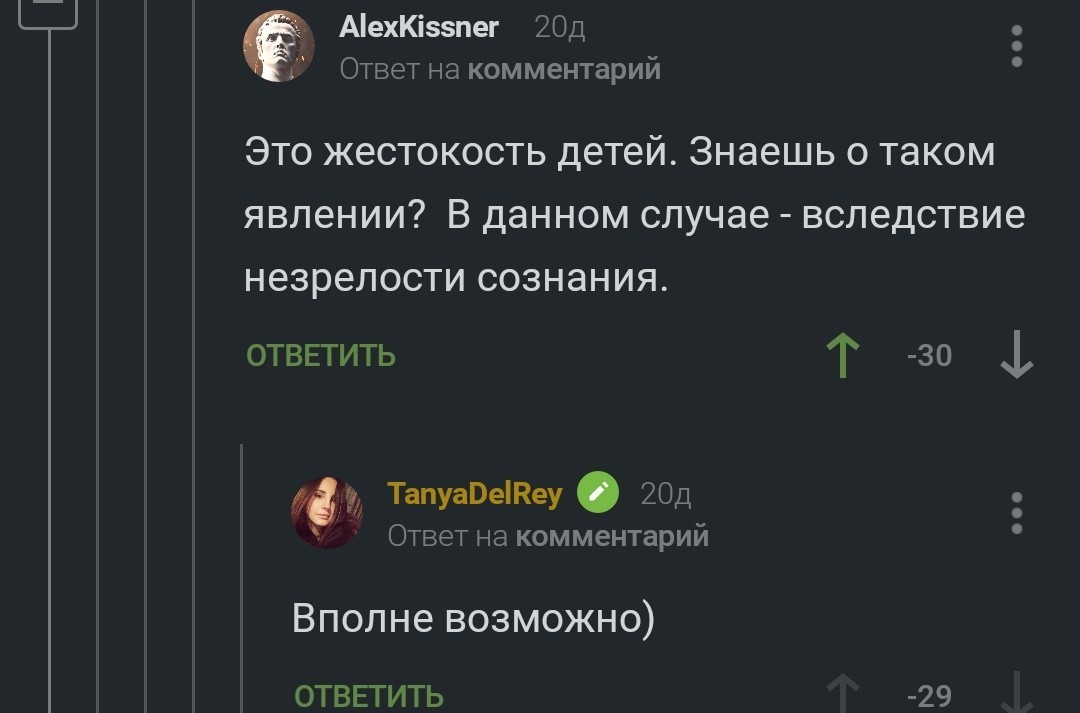Downvote TanyaDelRey's reply
Viewport: 1080px width, 713px height.
click(x=1016, y=694)
